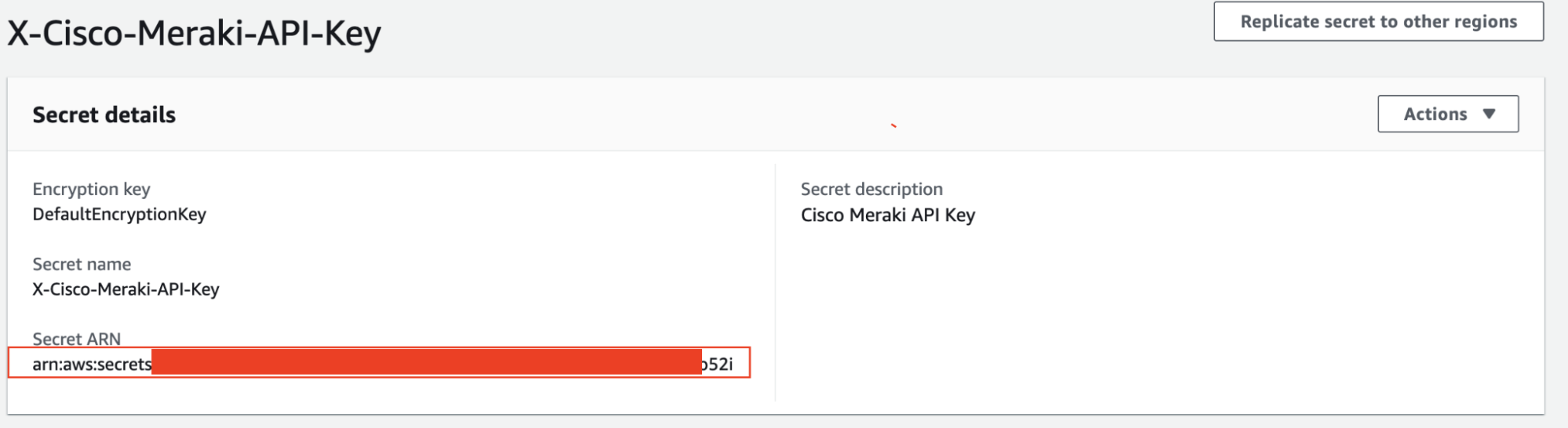Click the Secret details panel heading

[104, 114]
